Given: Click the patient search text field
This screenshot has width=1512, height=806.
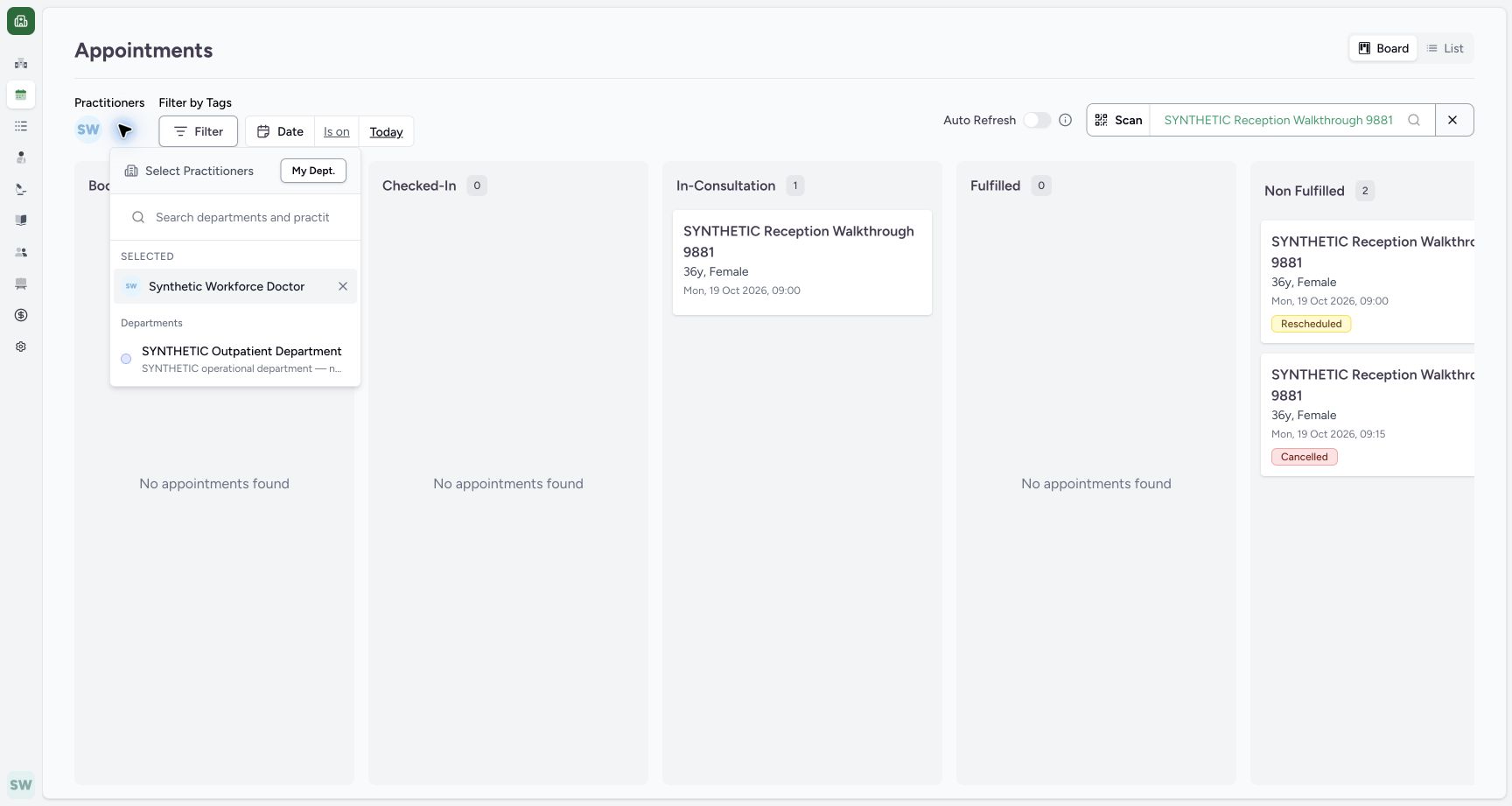Looking at the screenshot, I should pyautogui.click(x=1278, y=120).
